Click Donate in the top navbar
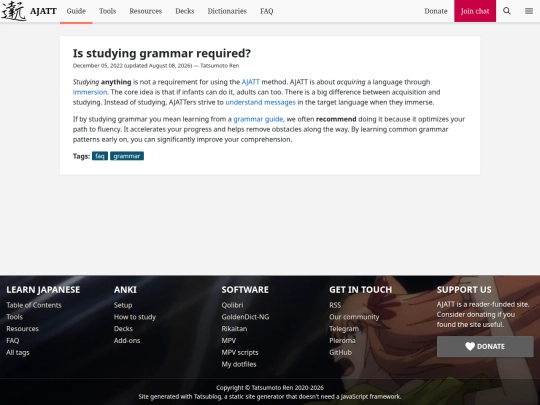The height and width of the screenshot is (405, 540). point(436,11)
